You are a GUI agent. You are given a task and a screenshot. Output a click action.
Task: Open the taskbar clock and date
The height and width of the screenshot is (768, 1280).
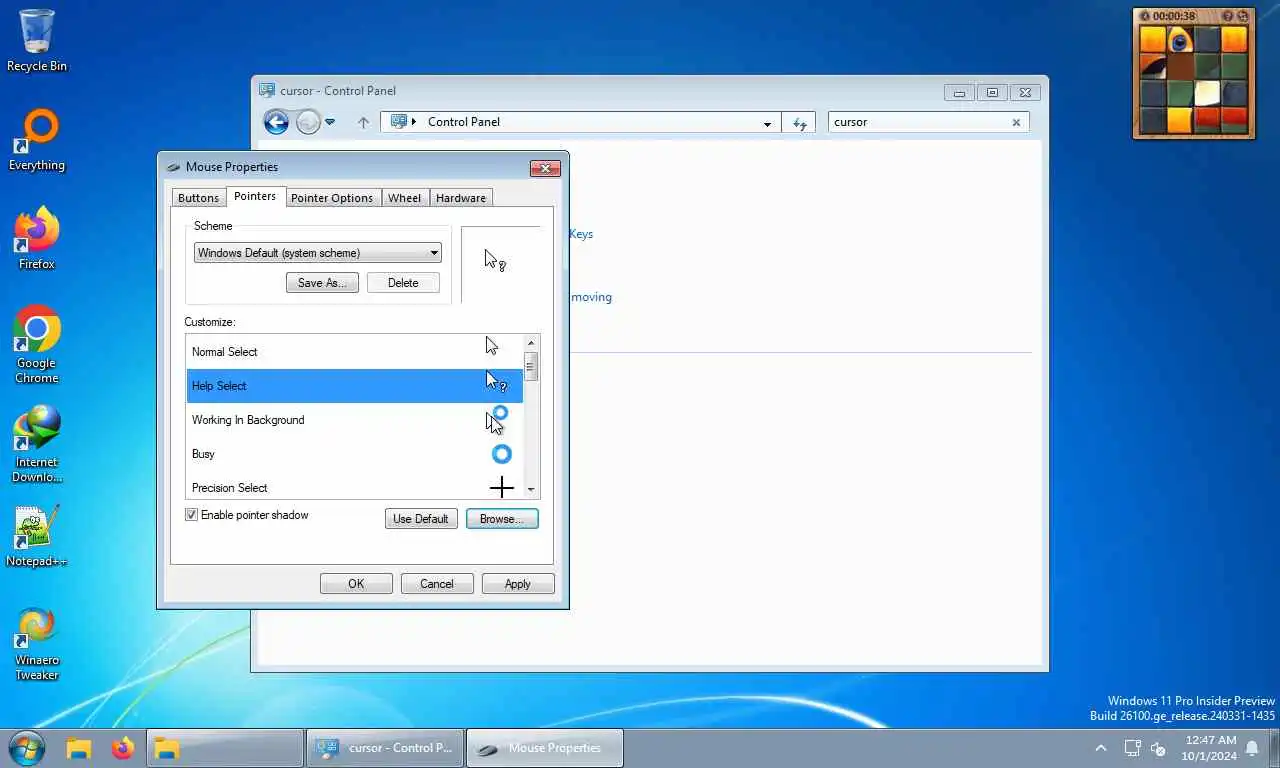click(1210, 748)
